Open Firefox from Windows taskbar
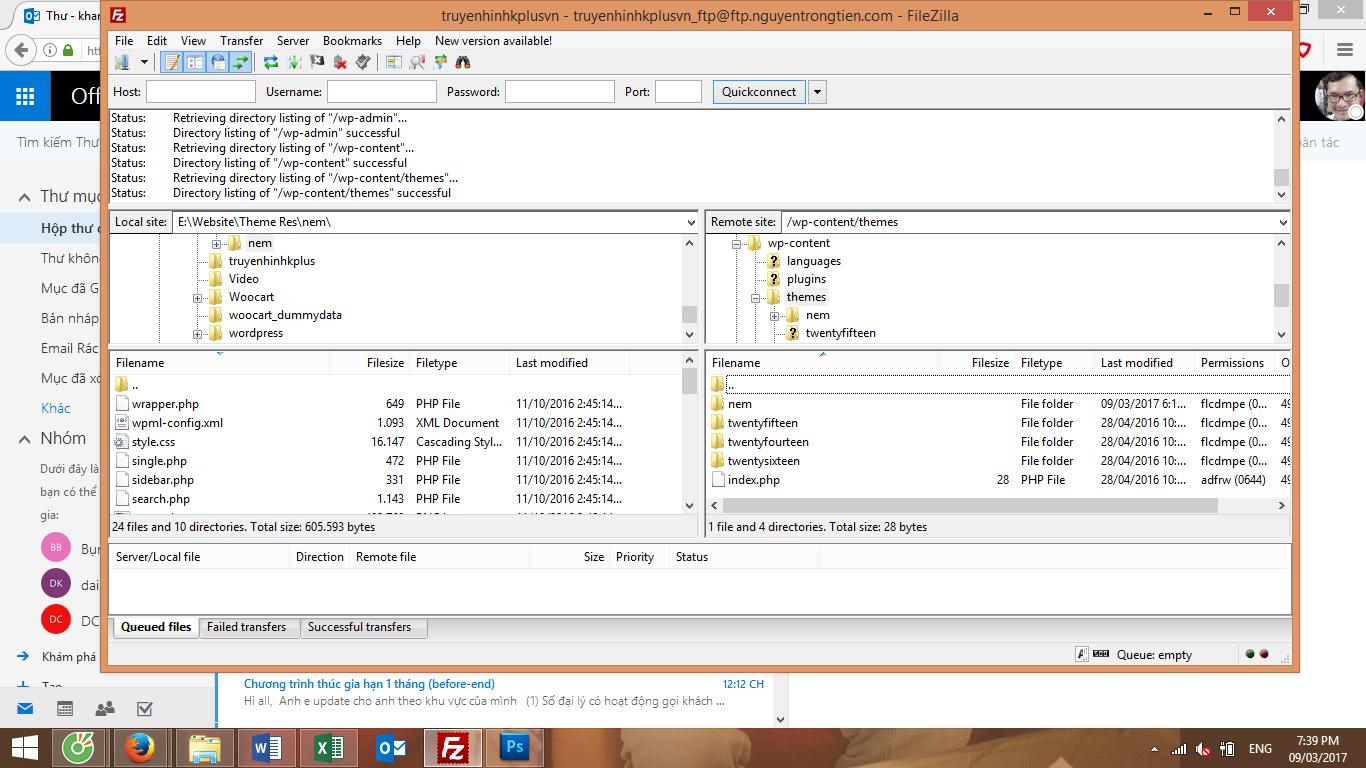Viewport: 1366px width, 768px height. (x=141, y=748)
